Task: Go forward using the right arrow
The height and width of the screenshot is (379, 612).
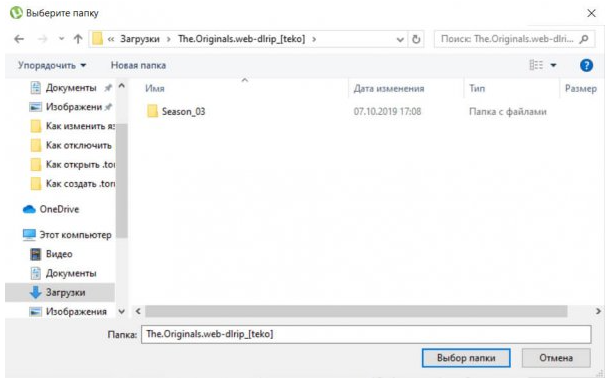Action: [x=43, y=39]
